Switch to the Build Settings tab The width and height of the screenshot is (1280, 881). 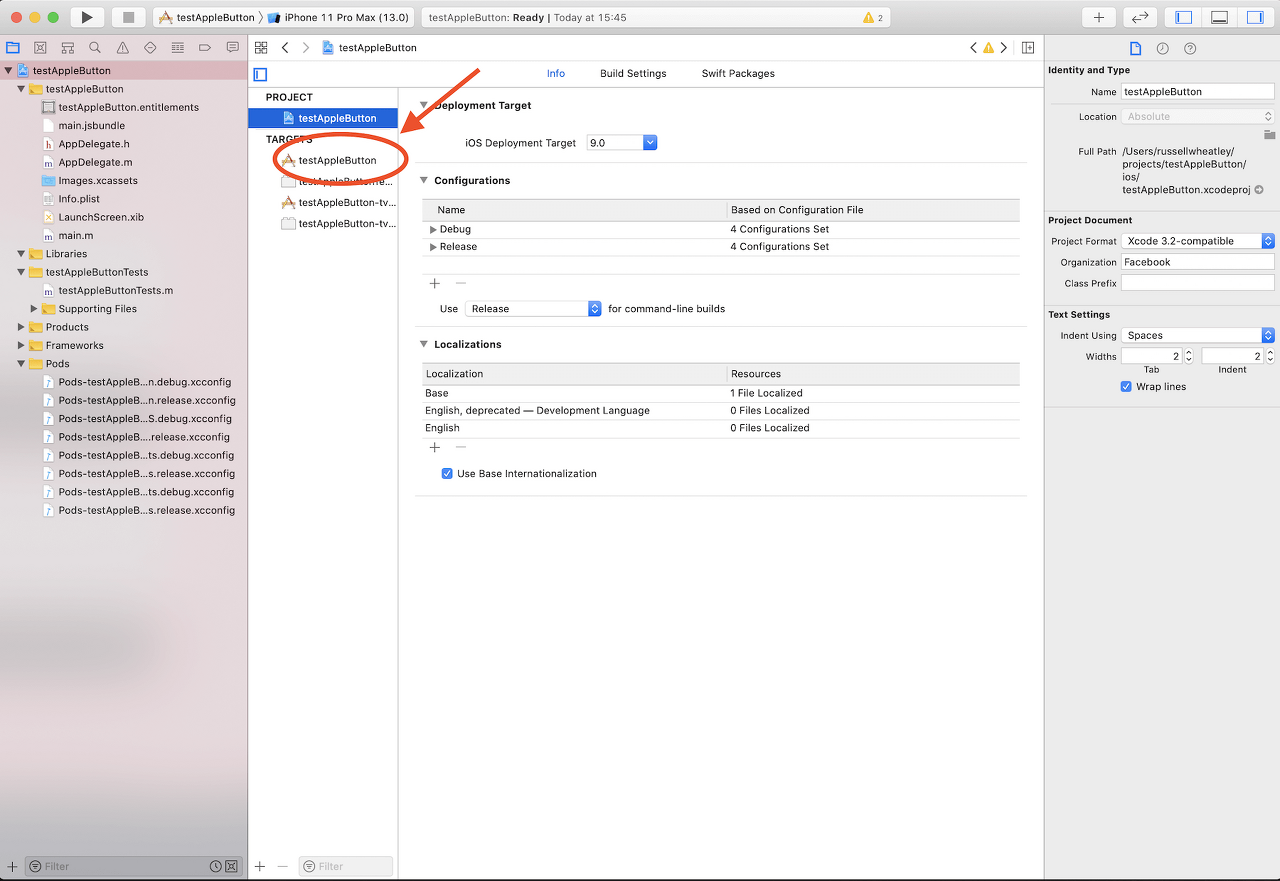click(633, 73)
